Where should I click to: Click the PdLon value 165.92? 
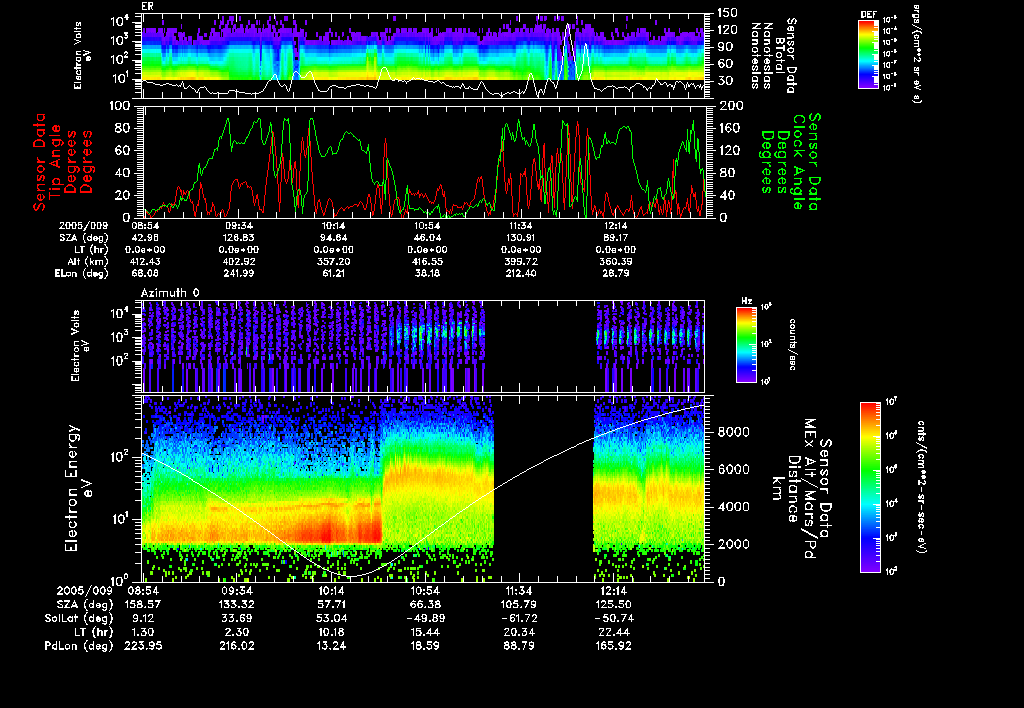[x=613, y=646]
